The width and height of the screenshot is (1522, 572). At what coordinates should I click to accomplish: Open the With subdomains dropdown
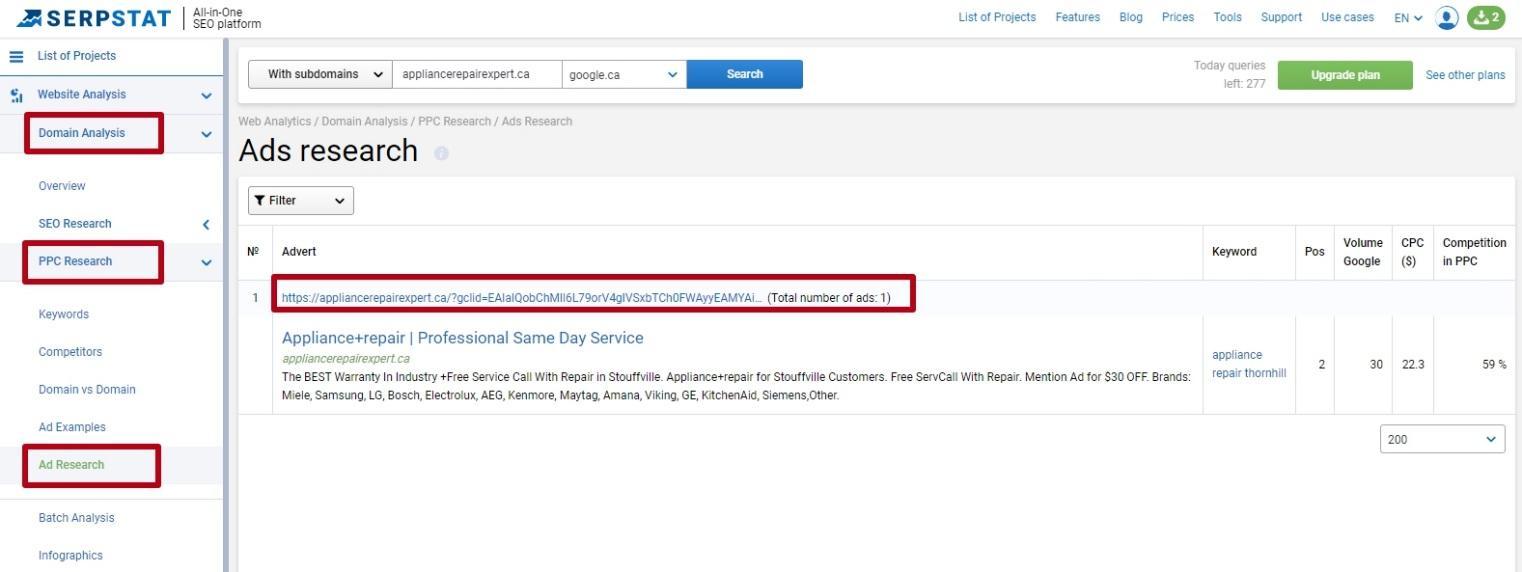tap(320, 75)
